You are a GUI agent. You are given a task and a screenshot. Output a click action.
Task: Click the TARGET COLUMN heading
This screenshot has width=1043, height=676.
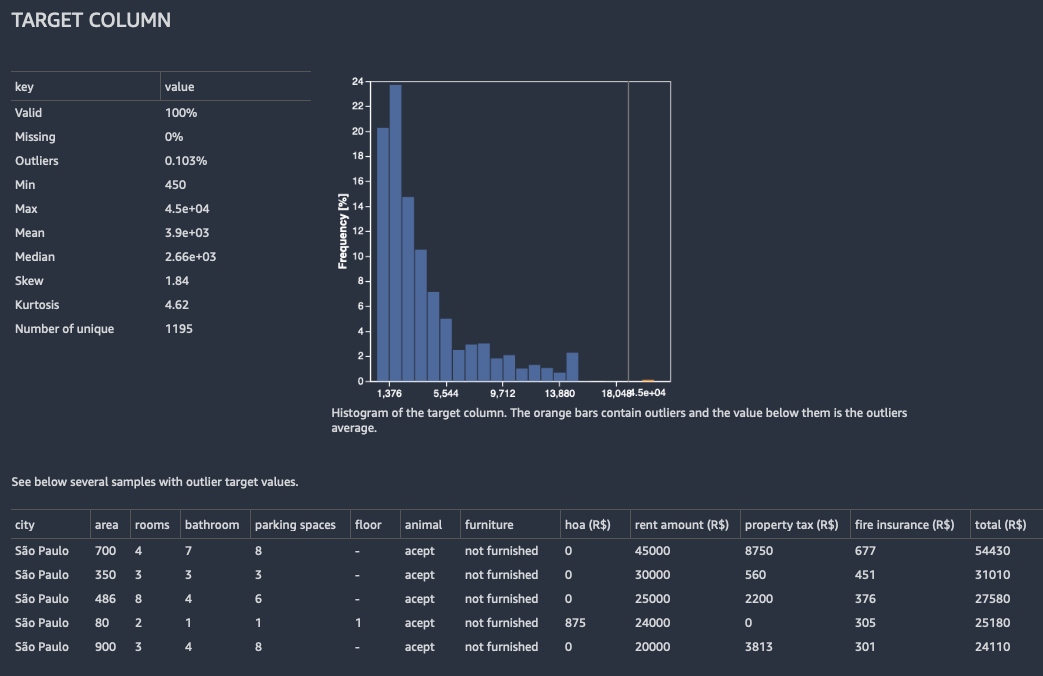[x=90, y=19]
